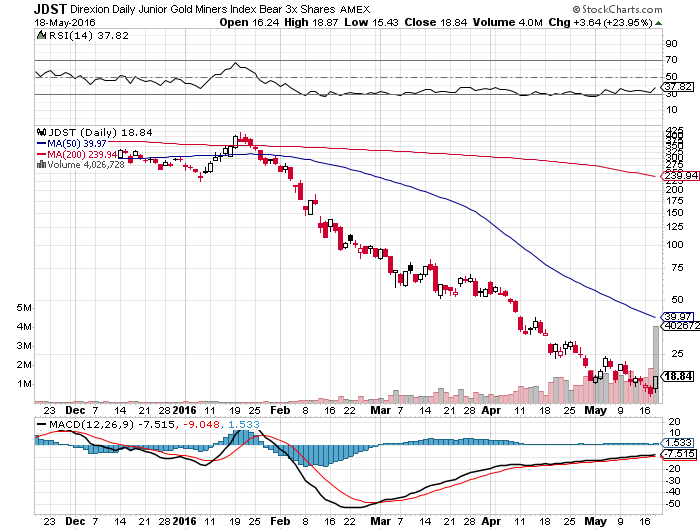Image resolution: width=700 pixels, height=530 pixels.
Task: Click the Close 18.84 value in the header
Action: (x=436, y=22)
